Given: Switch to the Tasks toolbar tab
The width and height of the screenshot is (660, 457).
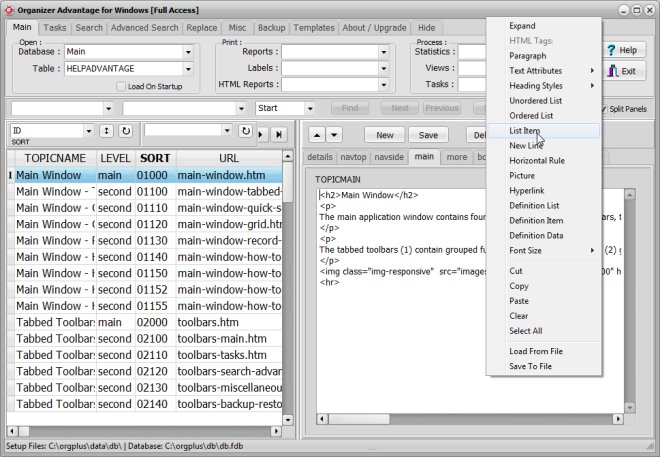Looking at the screenshot, I should (55, 28).
